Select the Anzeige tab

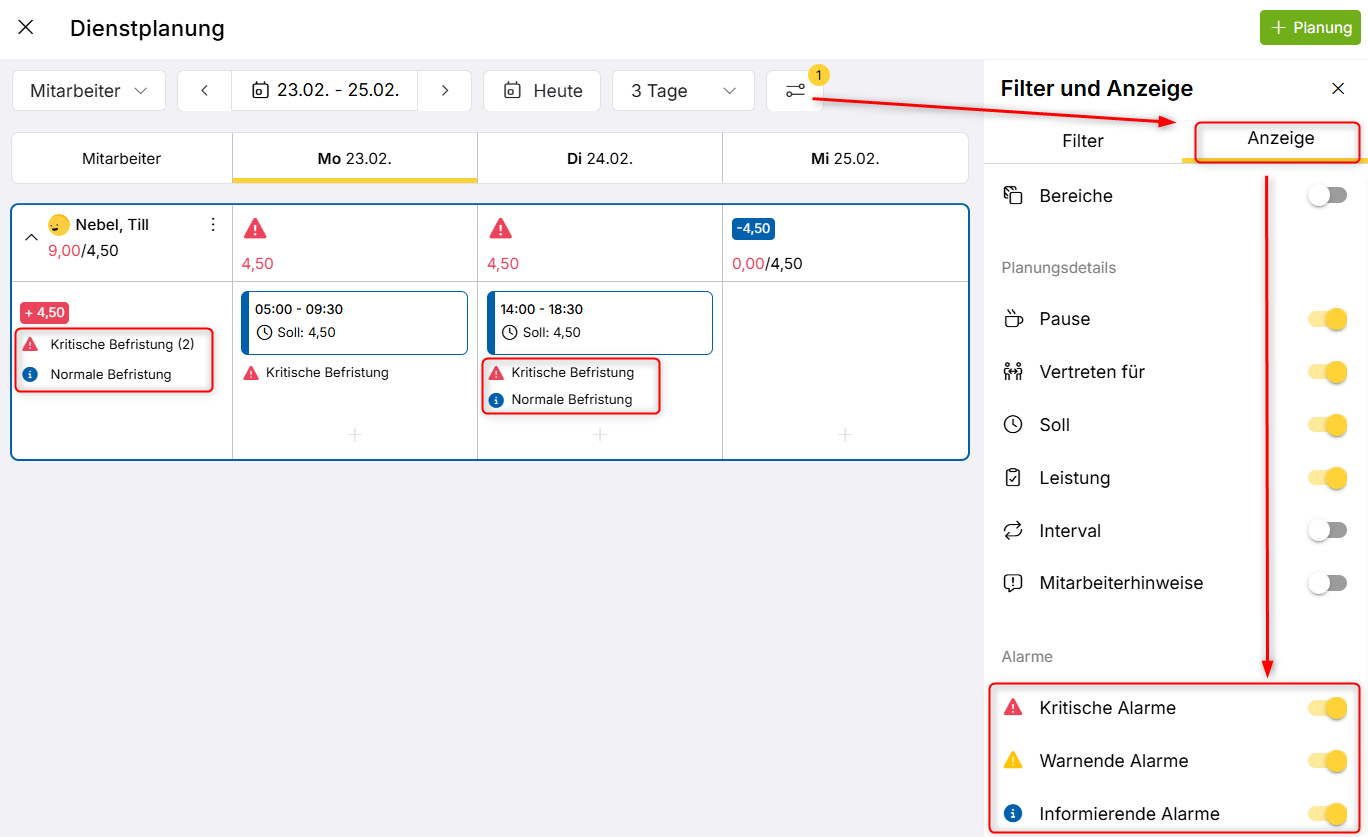pyautogui.click(x=1280, y=139)
